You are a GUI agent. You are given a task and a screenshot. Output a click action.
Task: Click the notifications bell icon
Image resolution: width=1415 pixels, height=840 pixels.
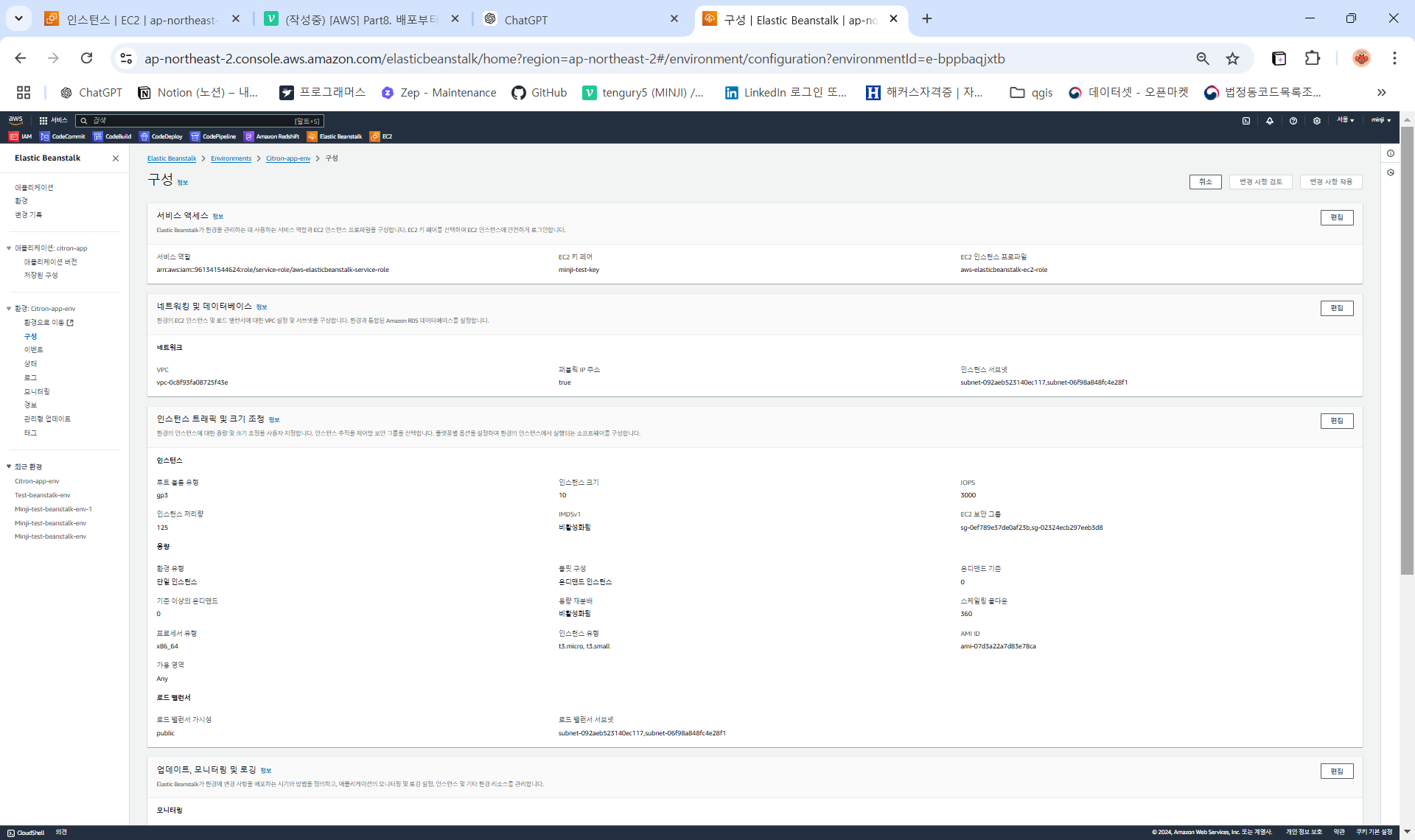[1270, 121]
